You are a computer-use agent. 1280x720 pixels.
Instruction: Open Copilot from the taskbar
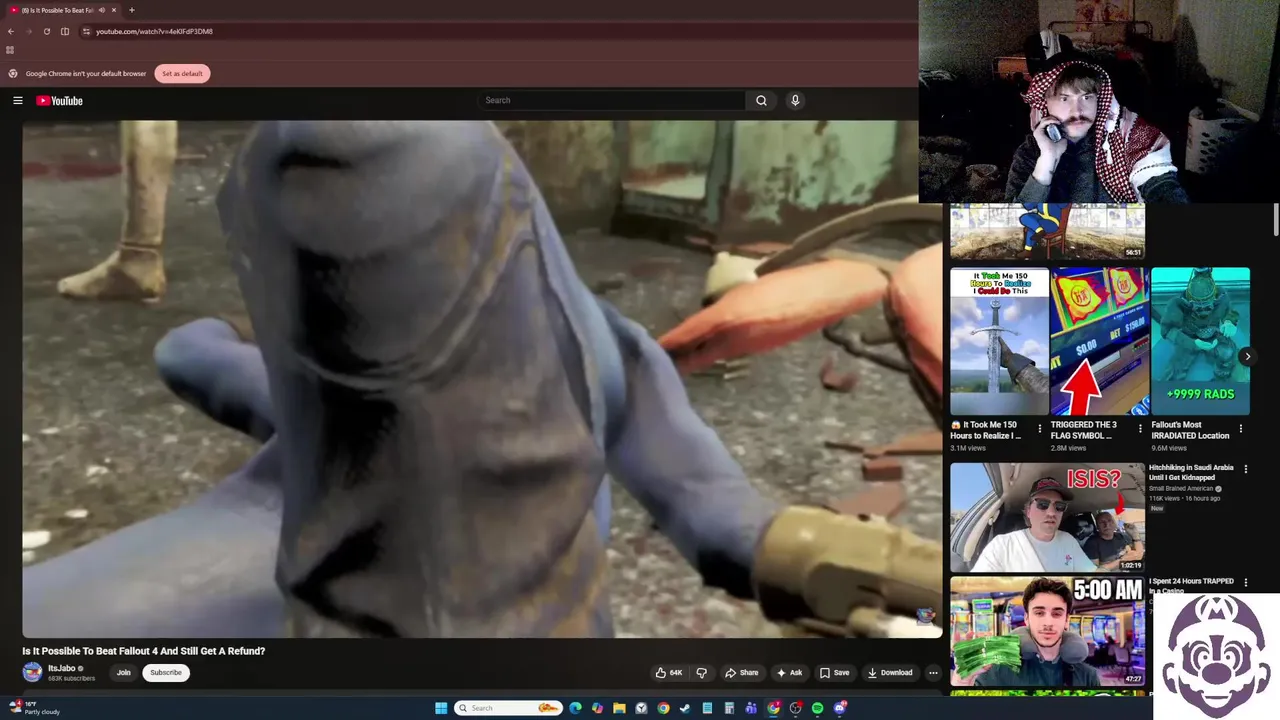click(597, 708)
